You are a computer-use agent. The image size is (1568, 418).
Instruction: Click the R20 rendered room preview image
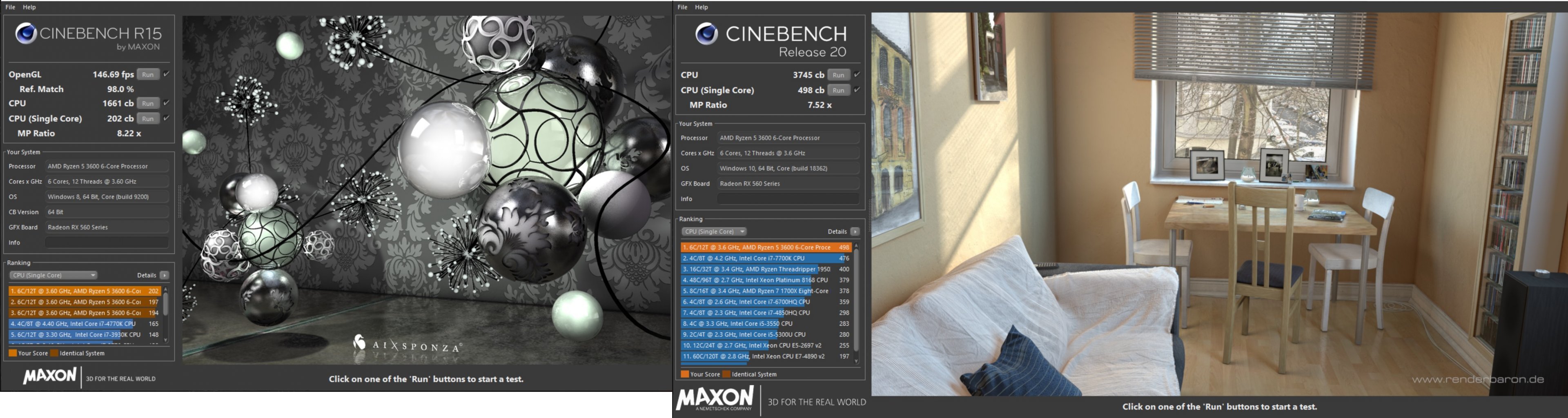click(x=1219, y=204)
